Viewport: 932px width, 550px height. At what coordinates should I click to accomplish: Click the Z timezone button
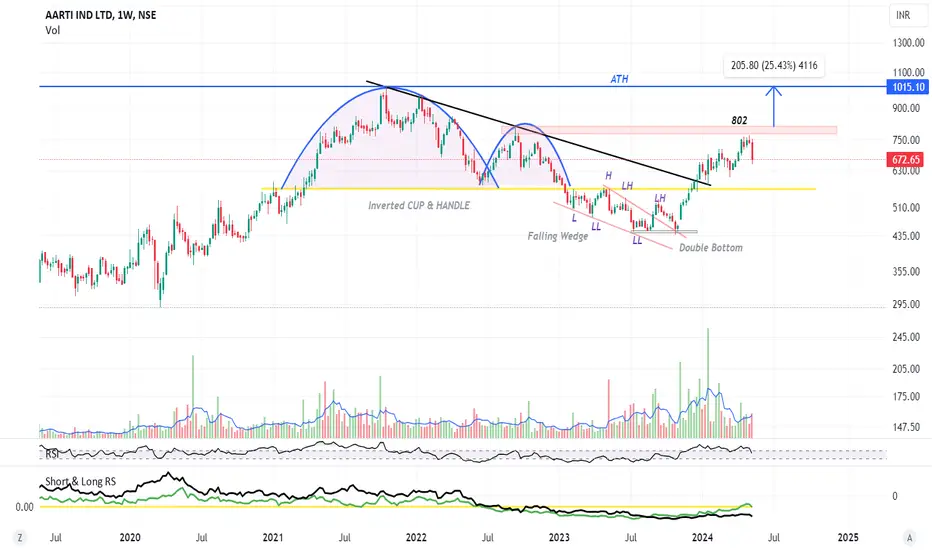(x=20, y=538)
